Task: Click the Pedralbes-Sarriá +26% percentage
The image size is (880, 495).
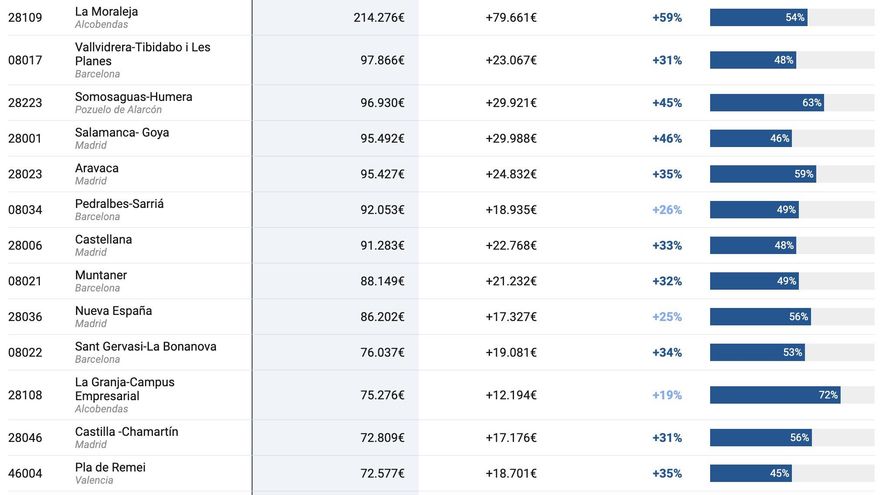Action: tap(666, 210)
